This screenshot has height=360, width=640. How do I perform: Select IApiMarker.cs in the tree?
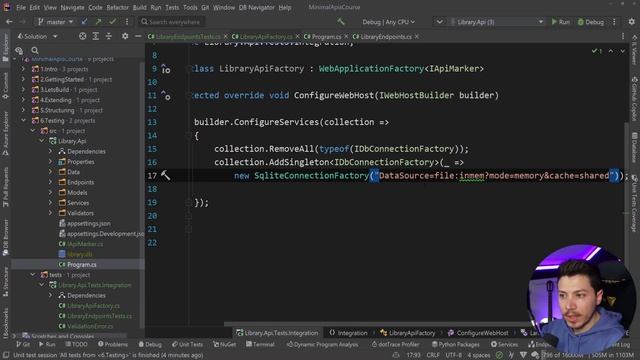coord(85,244)
